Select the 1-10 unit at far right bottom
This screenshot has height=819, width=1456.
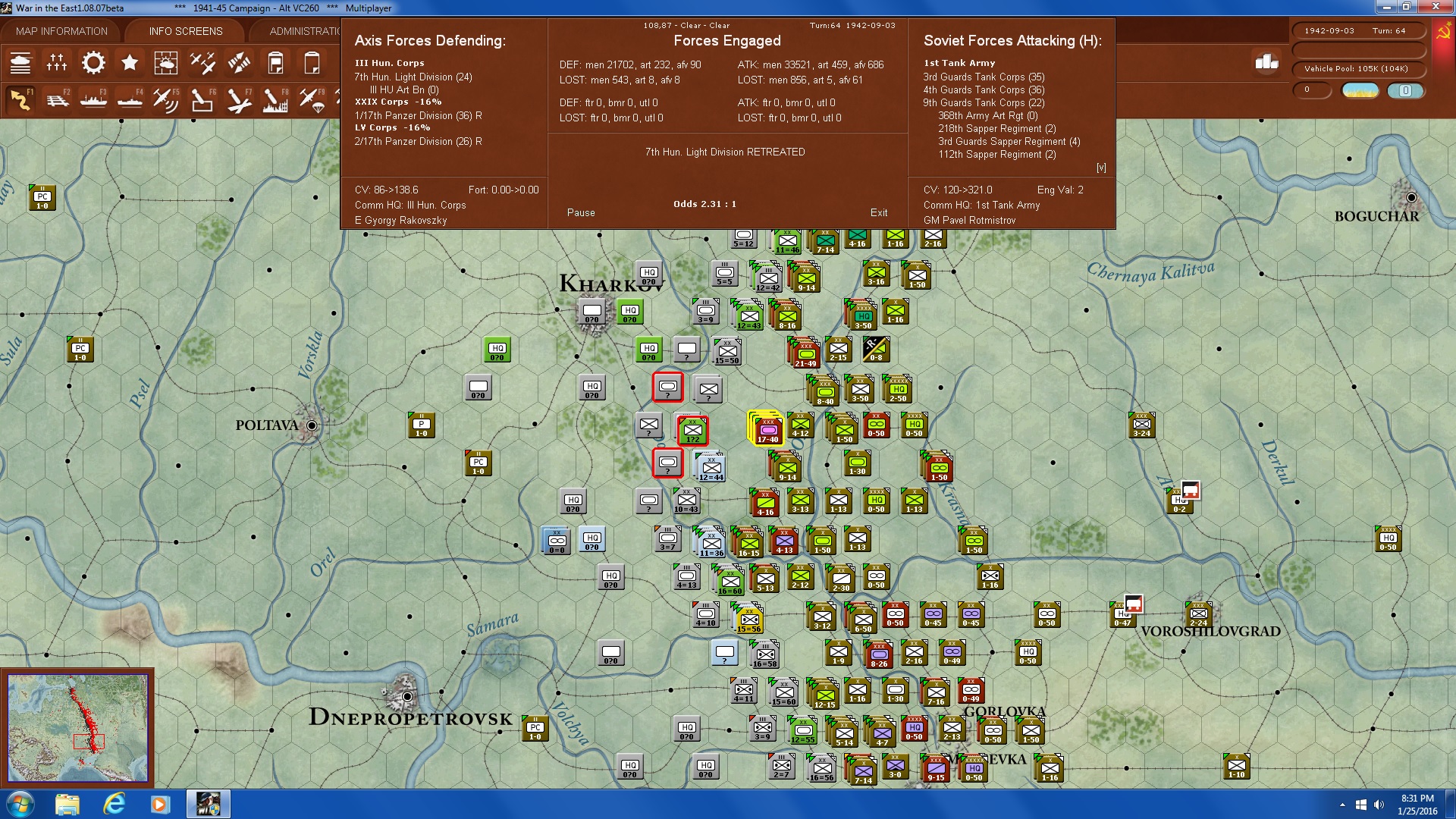(x=1237, y=767)
